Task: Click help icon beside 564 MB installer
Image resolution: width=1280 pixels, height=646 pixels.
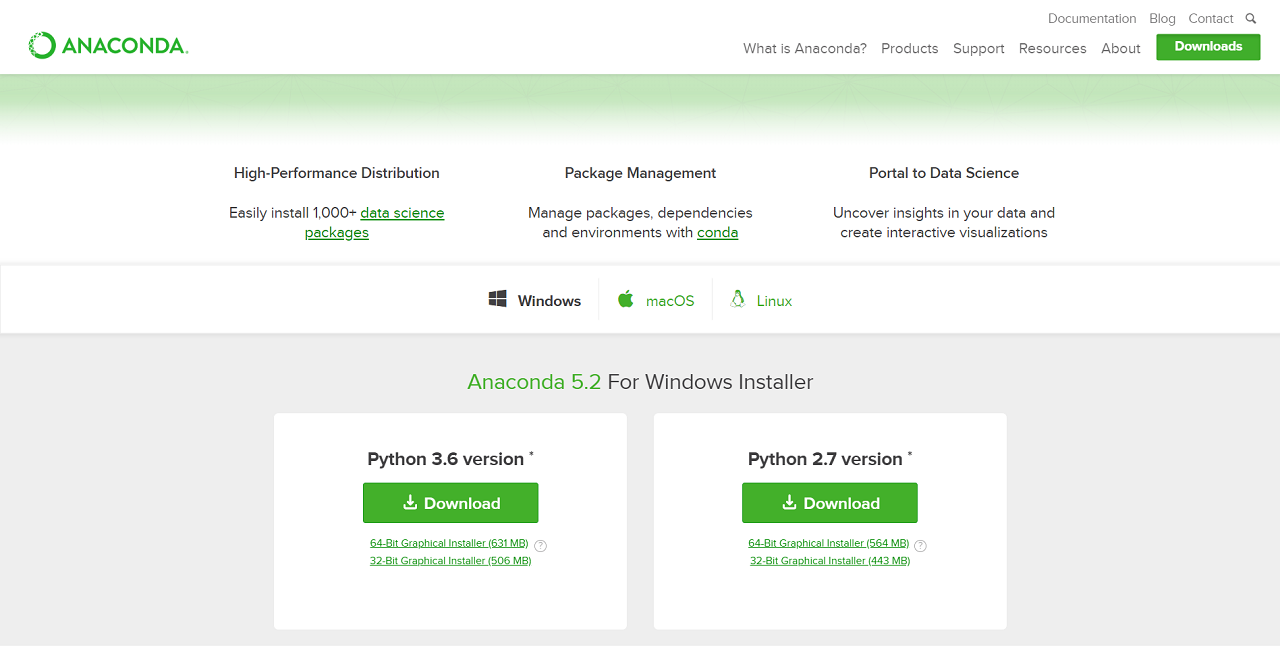Action: tap(920, 545)
